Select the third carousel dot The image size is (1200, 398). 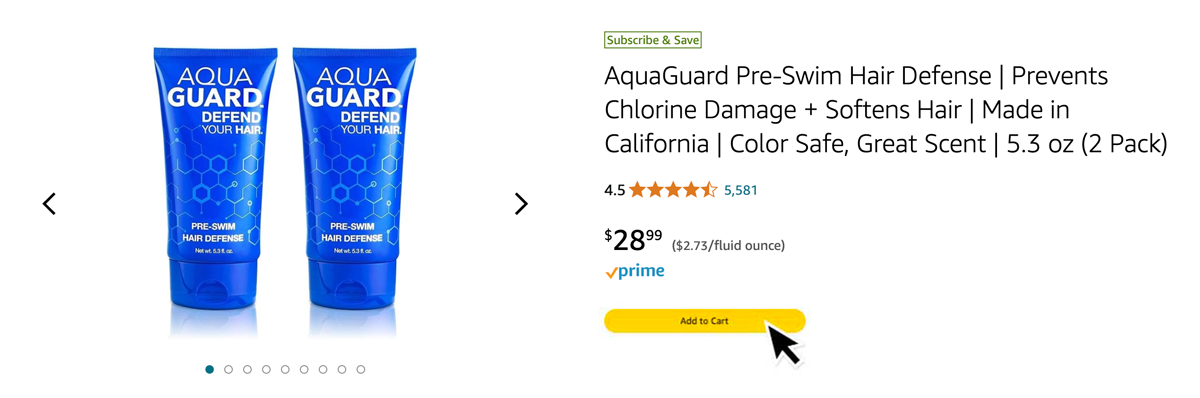[x=247, y=369]
